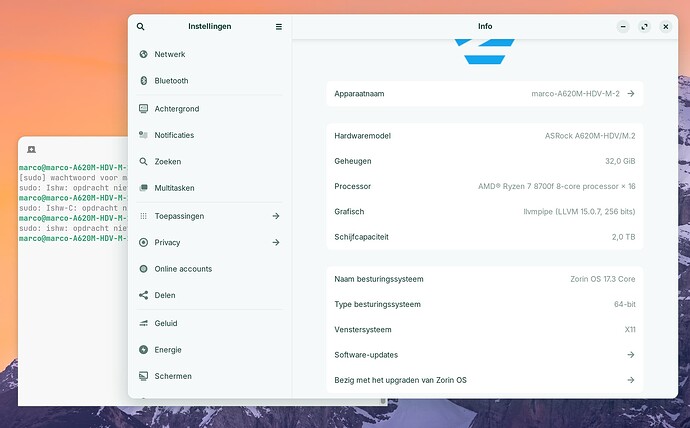The image size is (690, 428).
Task: Click 'Naam besturingssysteem' label
Action: (379, 279)
